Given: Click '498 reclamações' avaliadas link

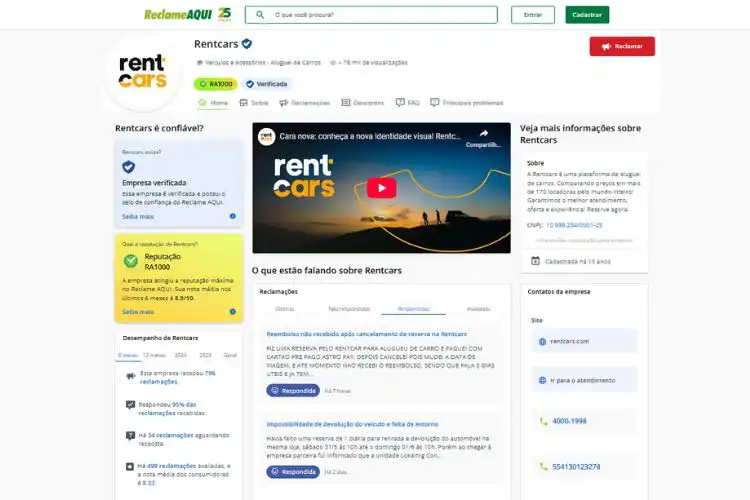Looking at the screenshot, I should [171, 466].
